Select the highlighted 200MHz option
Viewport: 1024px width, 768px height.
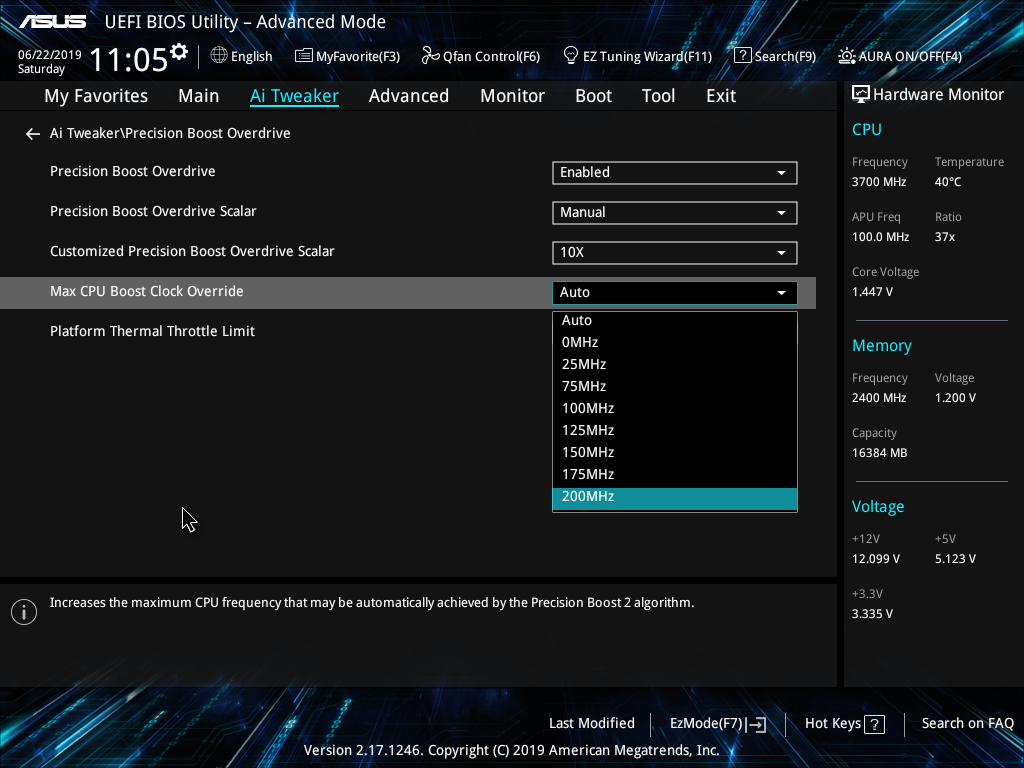[x=675, y=498]
